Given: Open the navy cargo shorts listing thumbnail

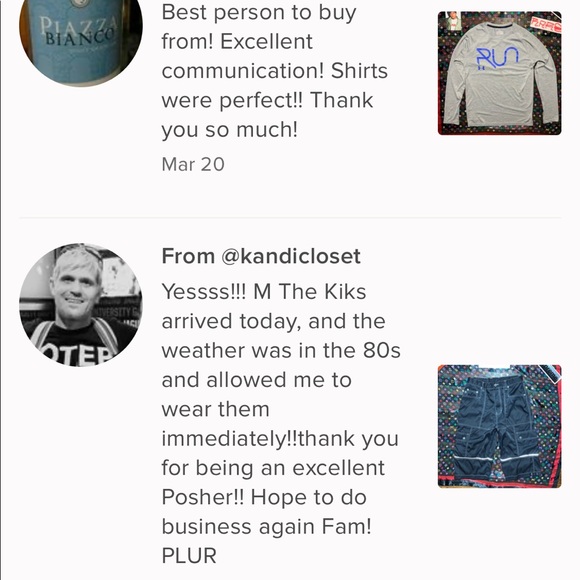Looking at the screenshot, I should coord(499,426).
